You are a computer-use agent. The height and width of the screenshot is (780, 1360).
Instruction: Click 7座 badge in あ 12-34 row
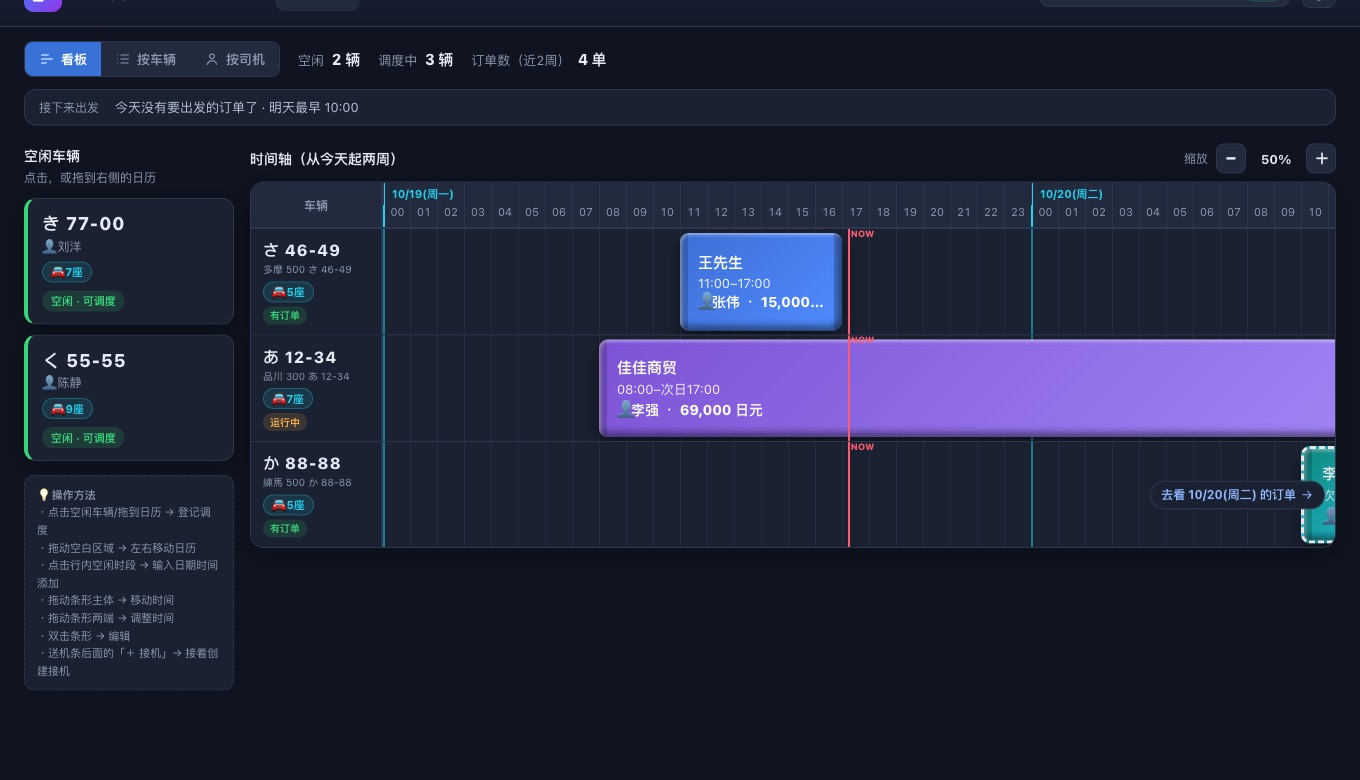pos(288,399)
